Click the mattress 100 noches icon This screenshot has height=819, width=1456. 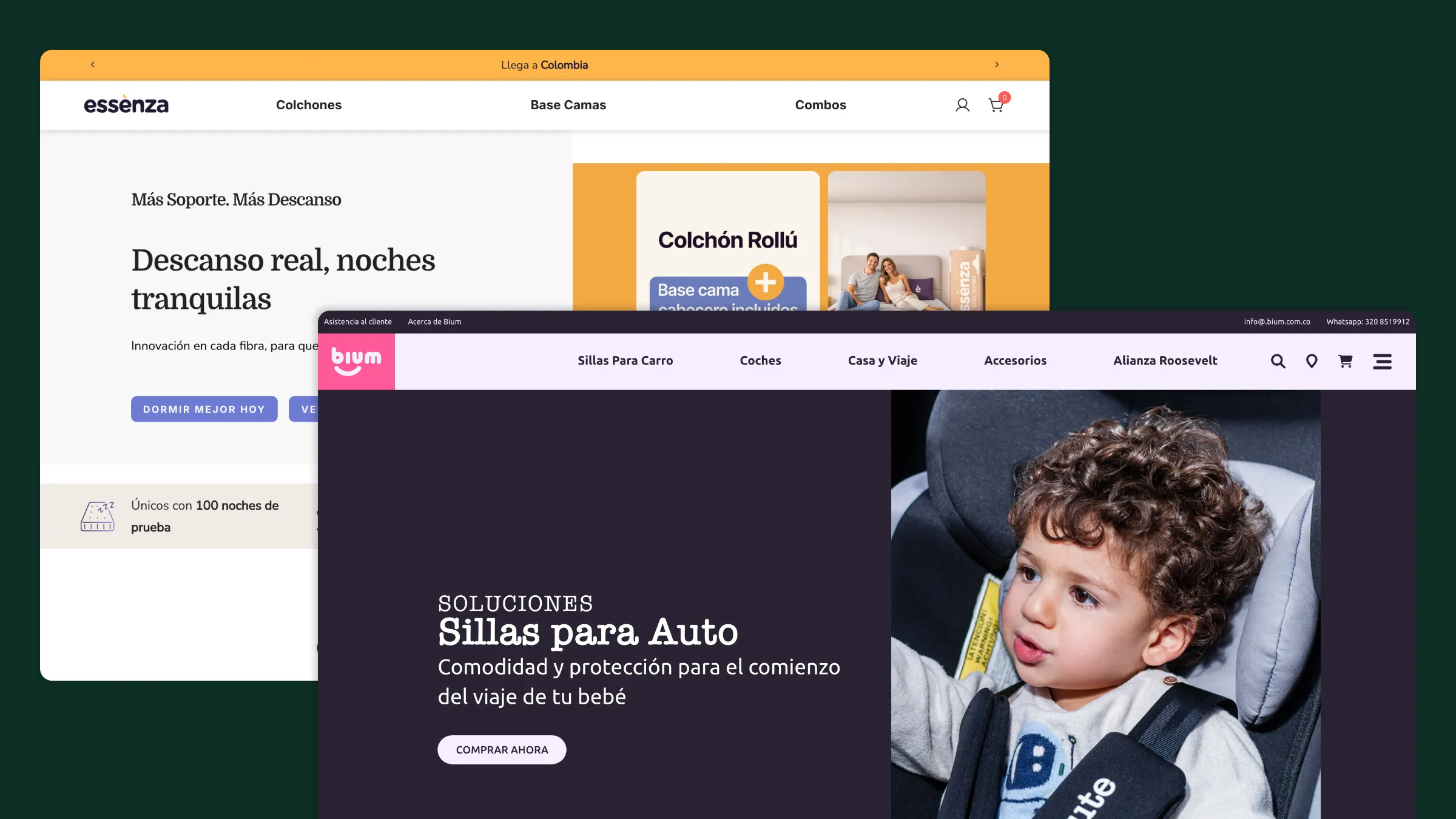pyautogui.click(x=98, y=516)
